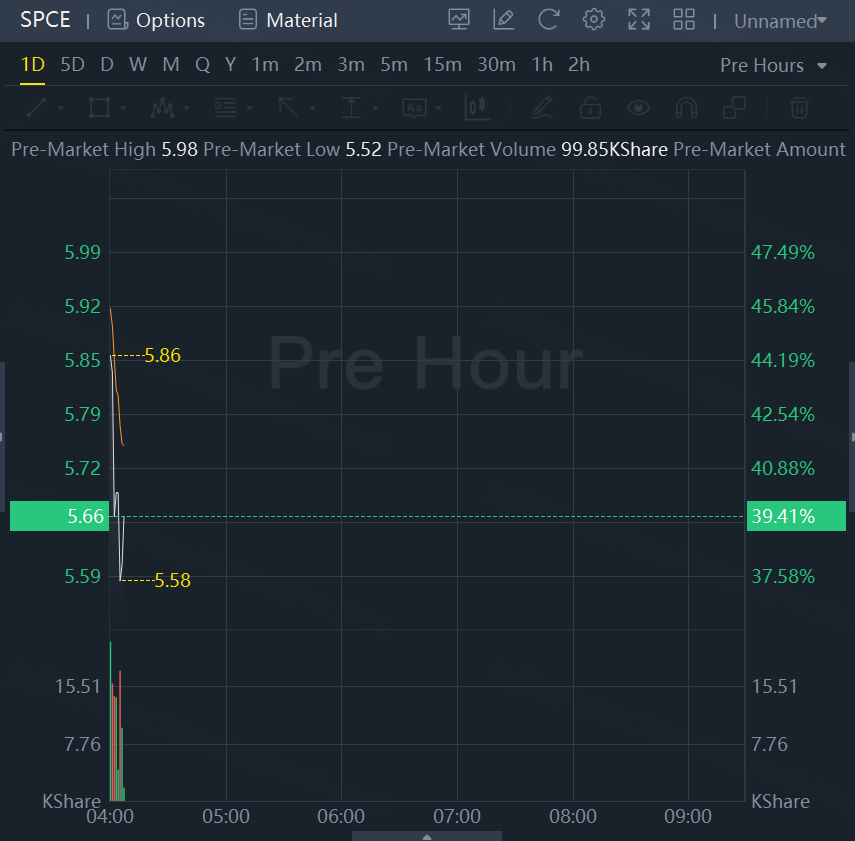Select the wave pattern drawing tool
855x841 pixels.
click(x=162, y=107)
